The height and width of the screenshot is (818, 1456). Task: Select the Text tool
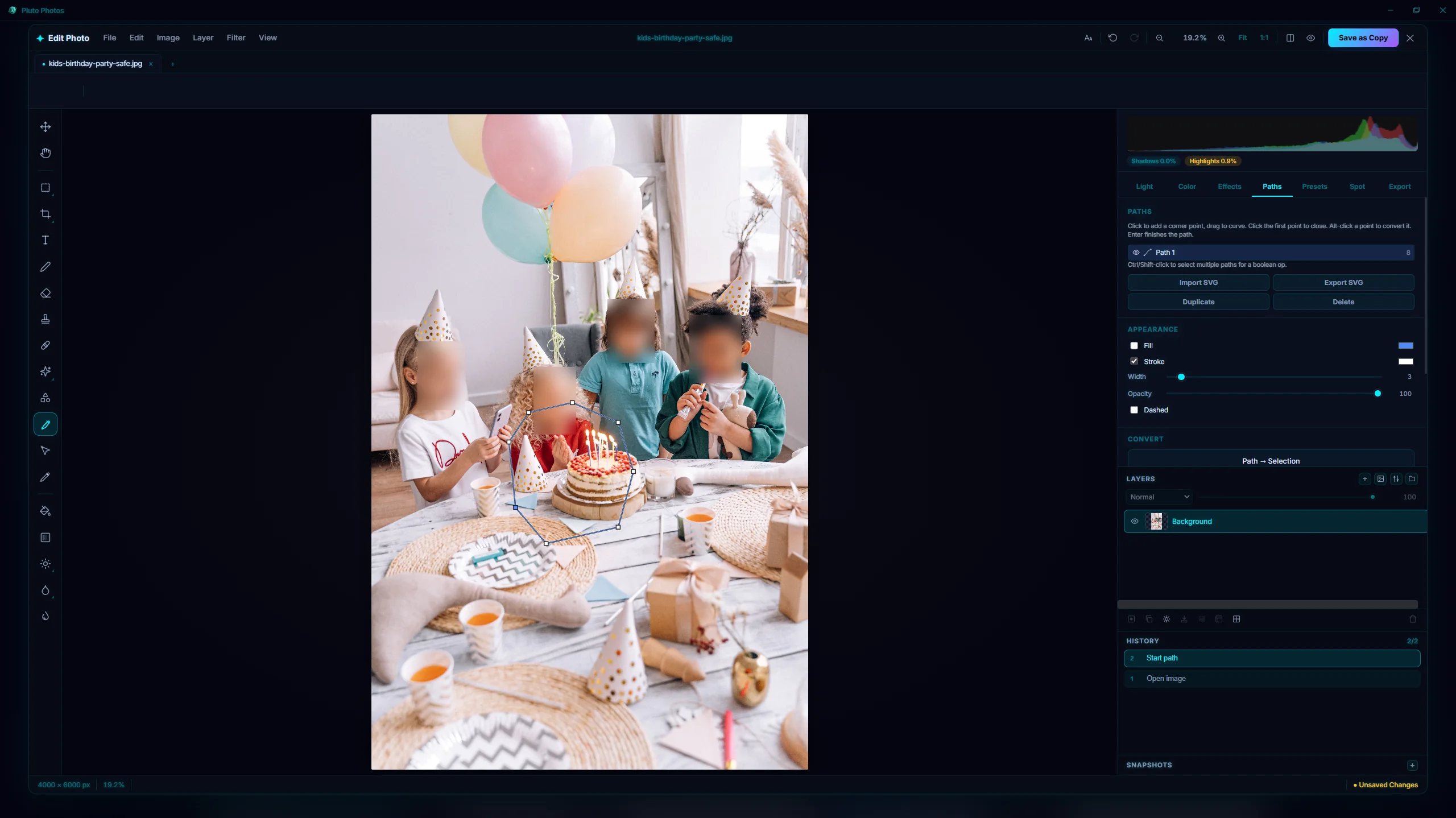(45, 240)
